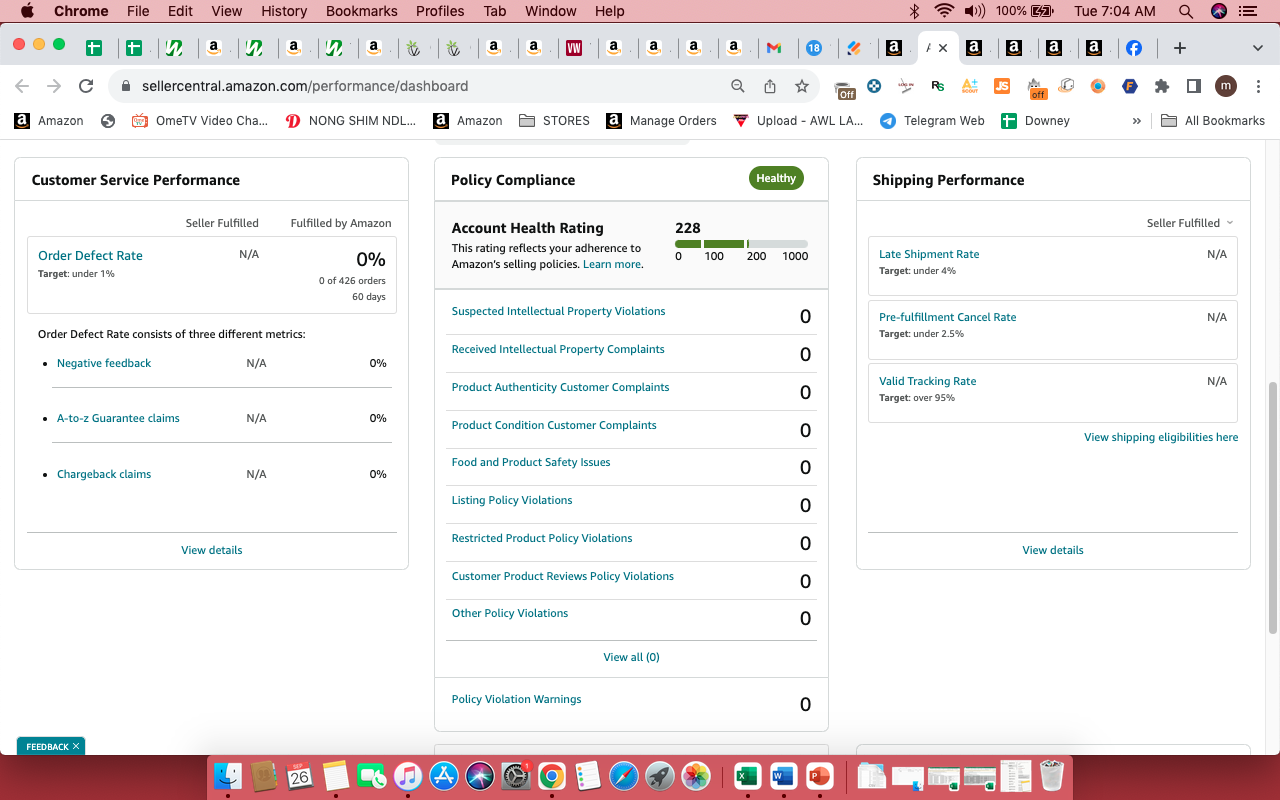Screen dimensions: 1280x800
Task: Open the Downey bookmark
Action: click(x=1036, y=120)
